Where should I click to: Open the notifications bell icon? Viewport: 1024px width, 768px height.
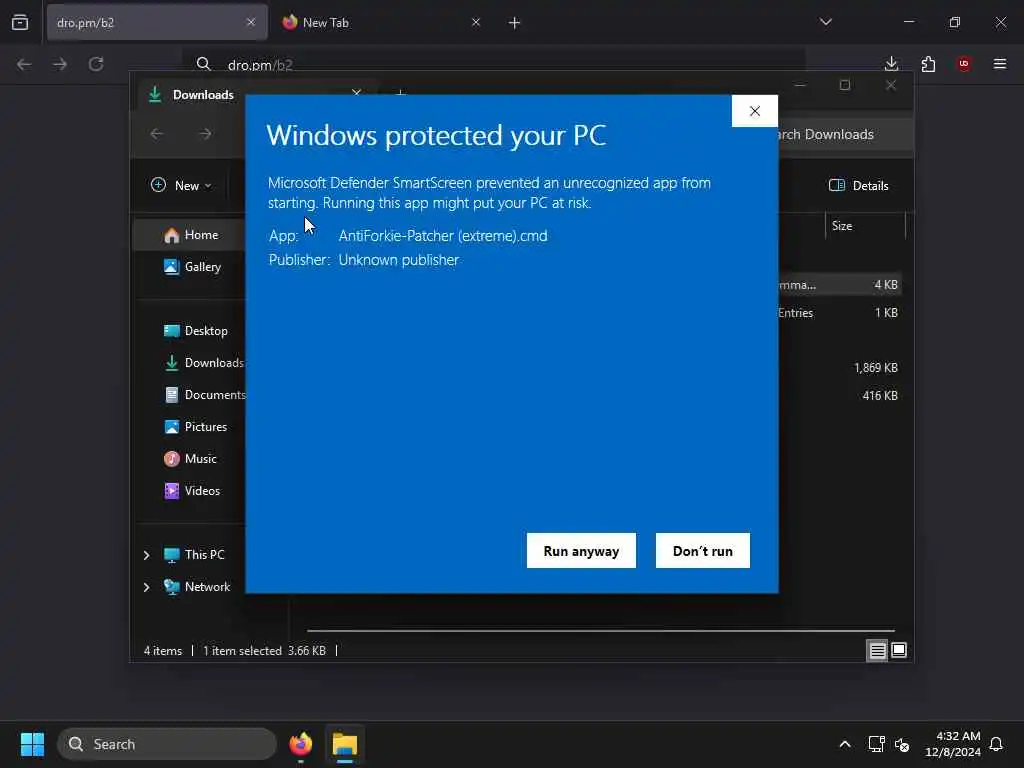pos(996,744)
